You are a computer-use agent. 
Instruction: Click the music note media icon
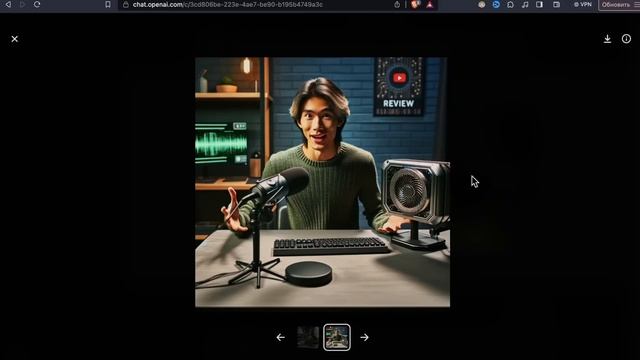click(525, 4)
